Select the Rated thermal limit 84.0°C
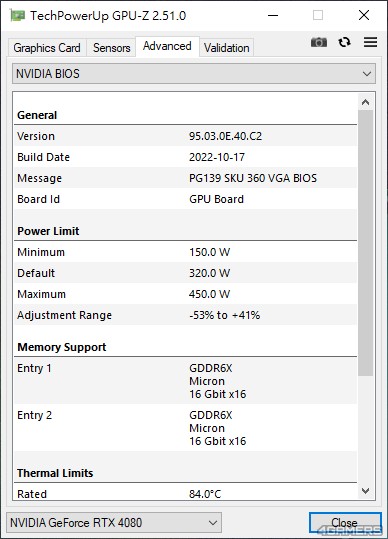Viewport: 388px width, 539px height. click(x=205, y=494)
